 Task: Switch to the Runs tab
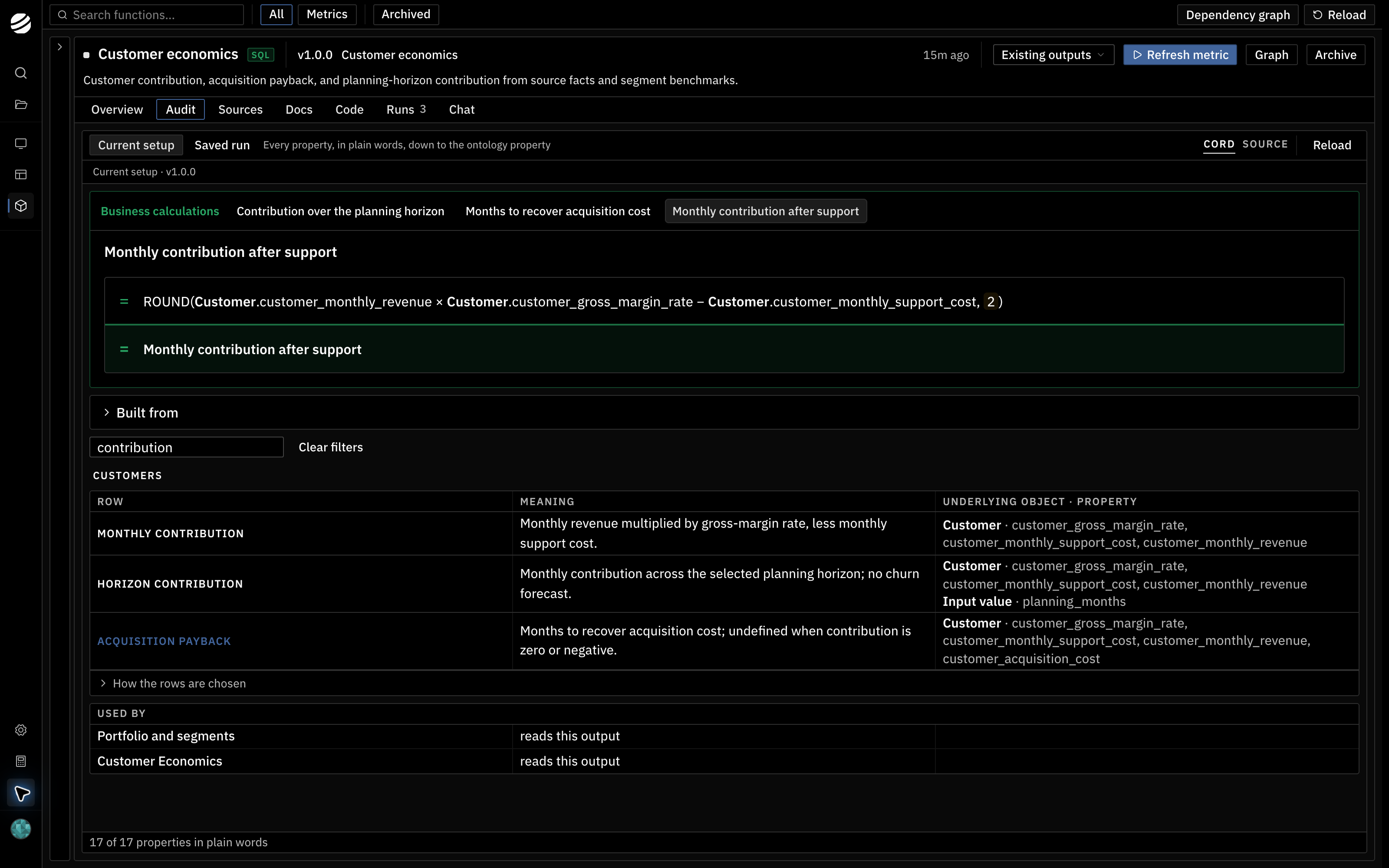pos(406,110)
